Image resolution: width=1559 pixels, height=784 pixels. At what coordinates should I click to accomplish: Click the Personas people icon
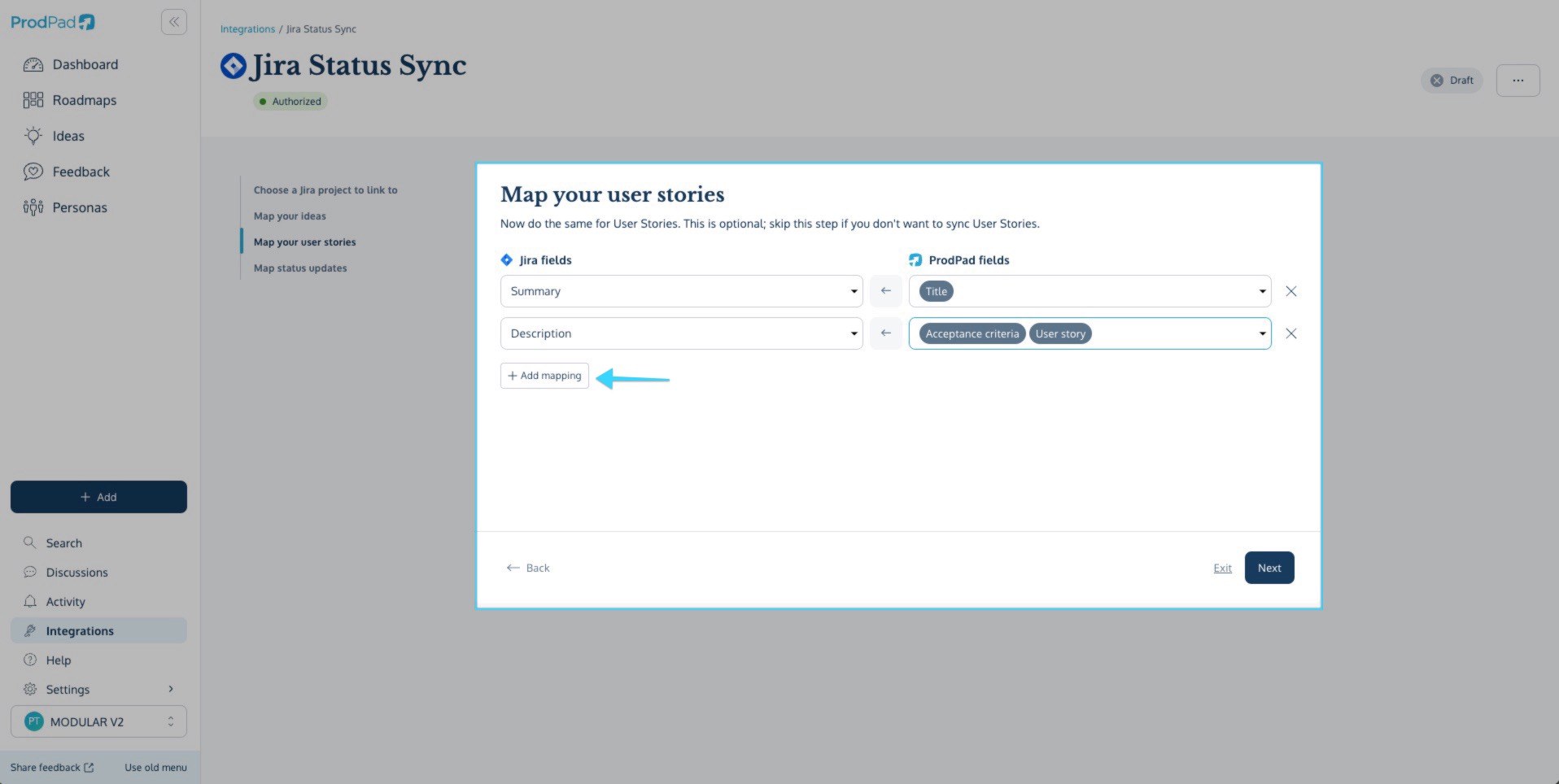[33, 207]
